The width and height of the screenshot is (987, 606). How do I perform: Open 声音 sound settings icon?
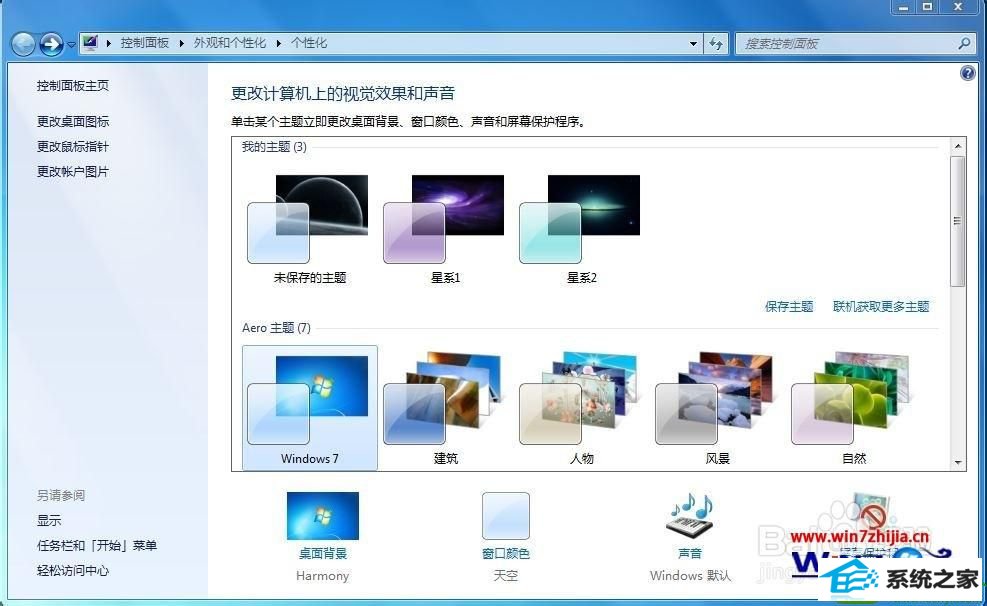pyautogui.click(x=690, y=516)
